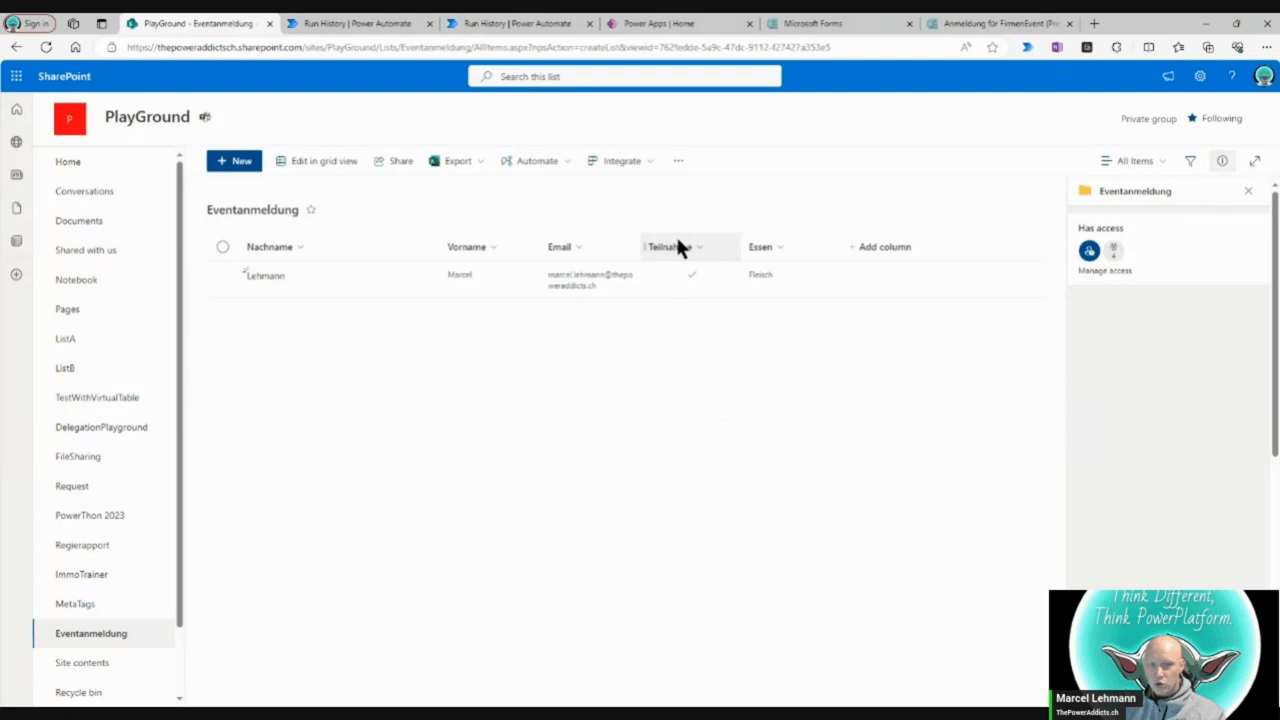Viewport: 1280px width, 720px height.
Task: Open the filter pane funnel icon
Action: click(x=1190, y=161)
